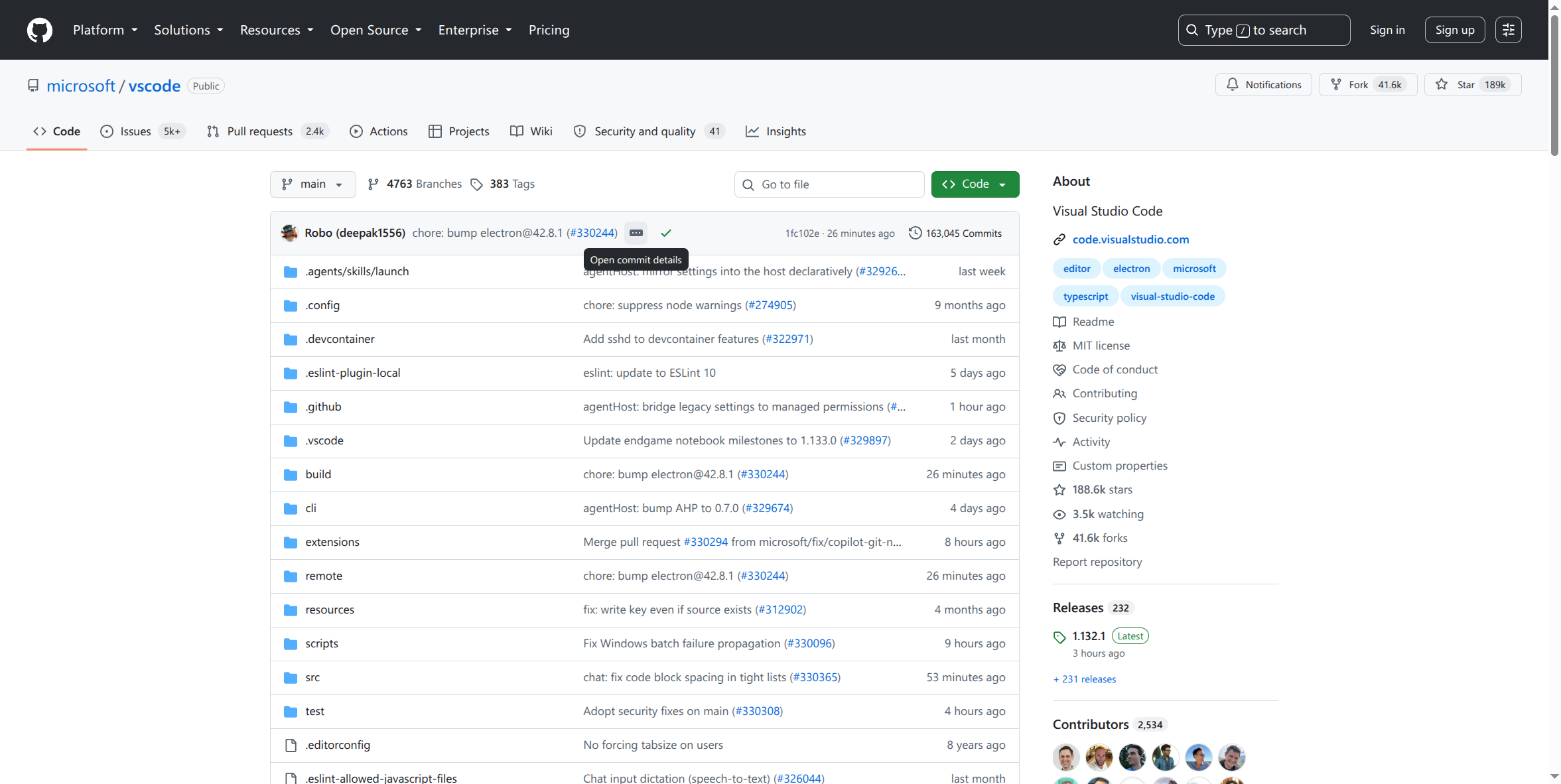Click the electron topic tag
The image size is (1561, 784).
tap(1131, 269)
